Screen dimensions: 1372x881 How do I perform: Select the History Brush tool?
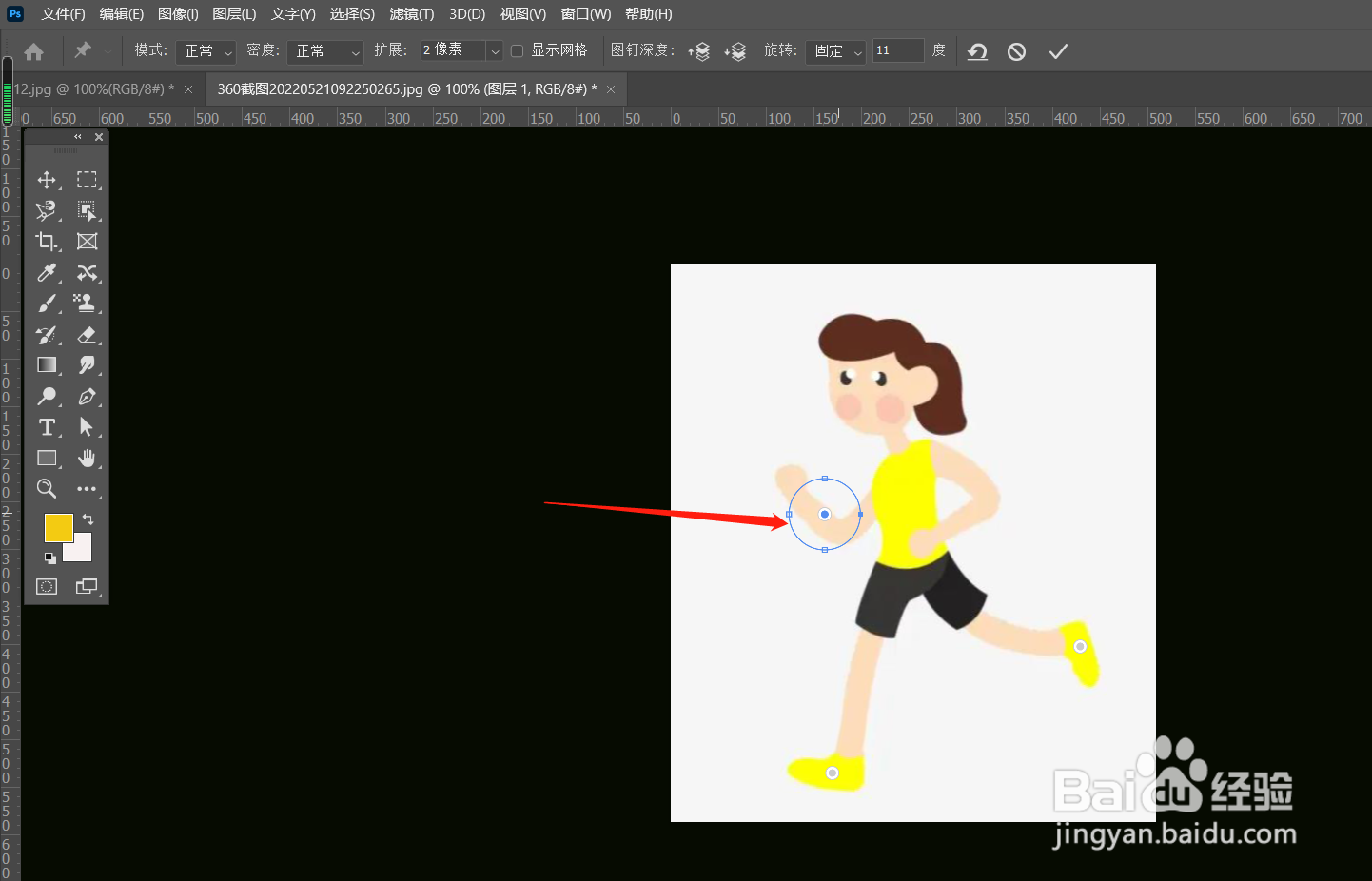(47, 335)
